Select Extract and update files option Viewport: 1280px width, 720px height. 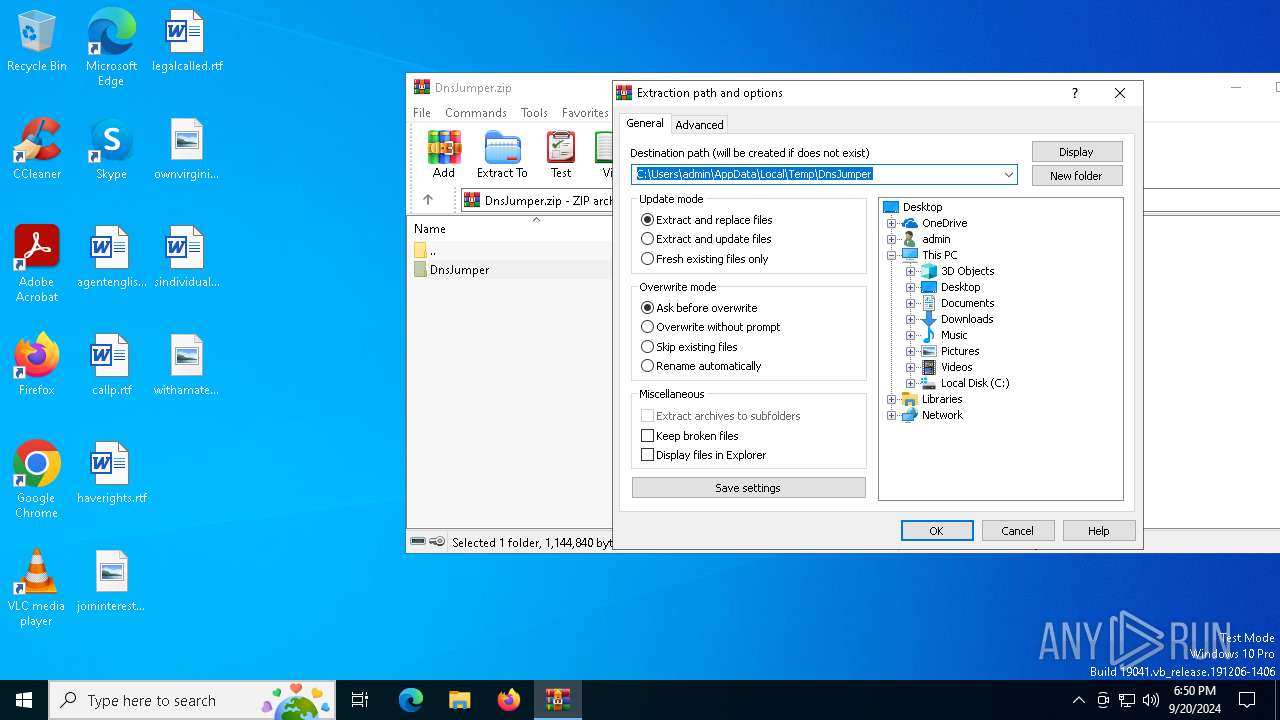[x=706, y=239]
